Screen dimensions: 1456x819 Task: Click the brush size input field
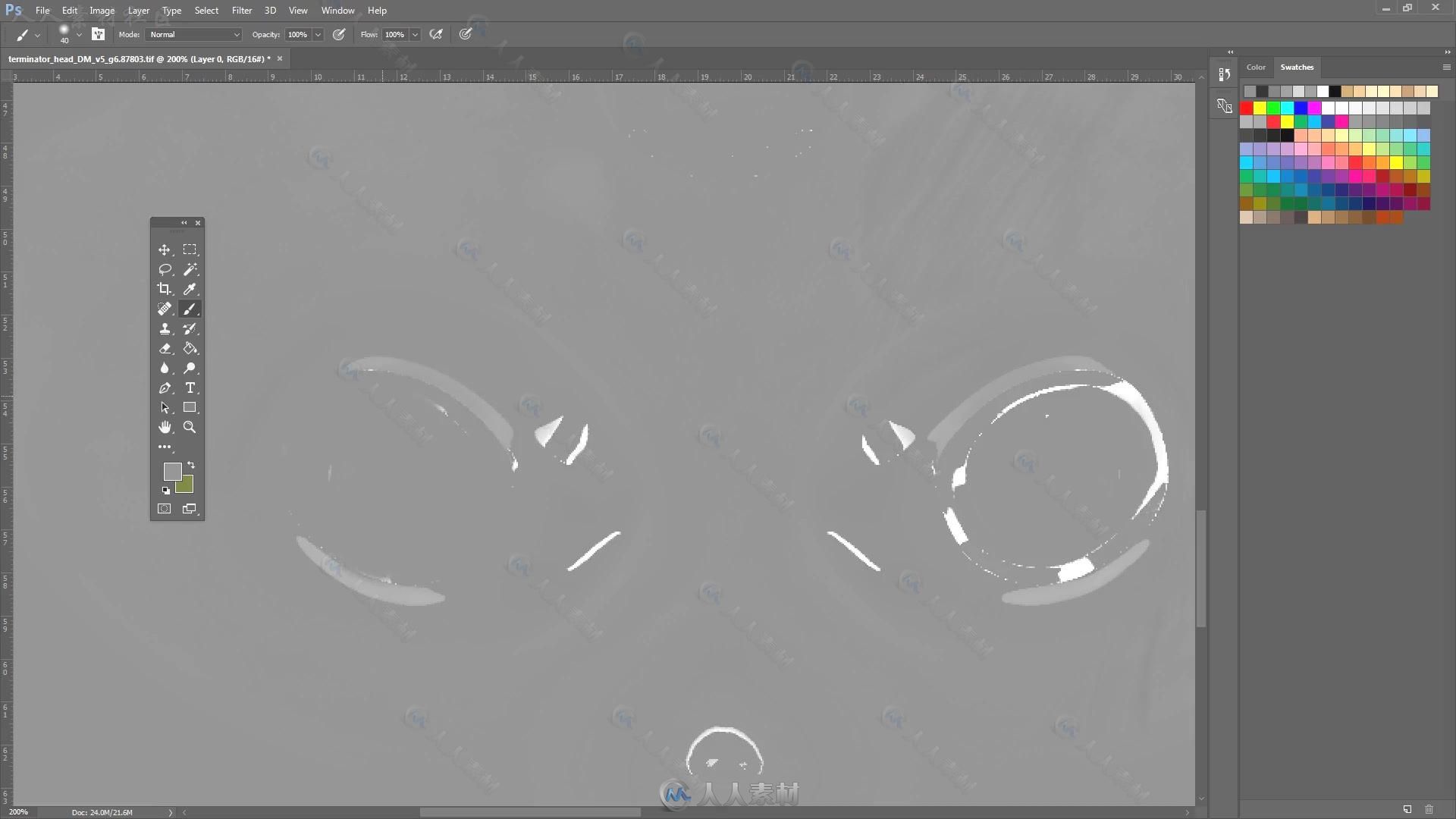click(63, 34)
